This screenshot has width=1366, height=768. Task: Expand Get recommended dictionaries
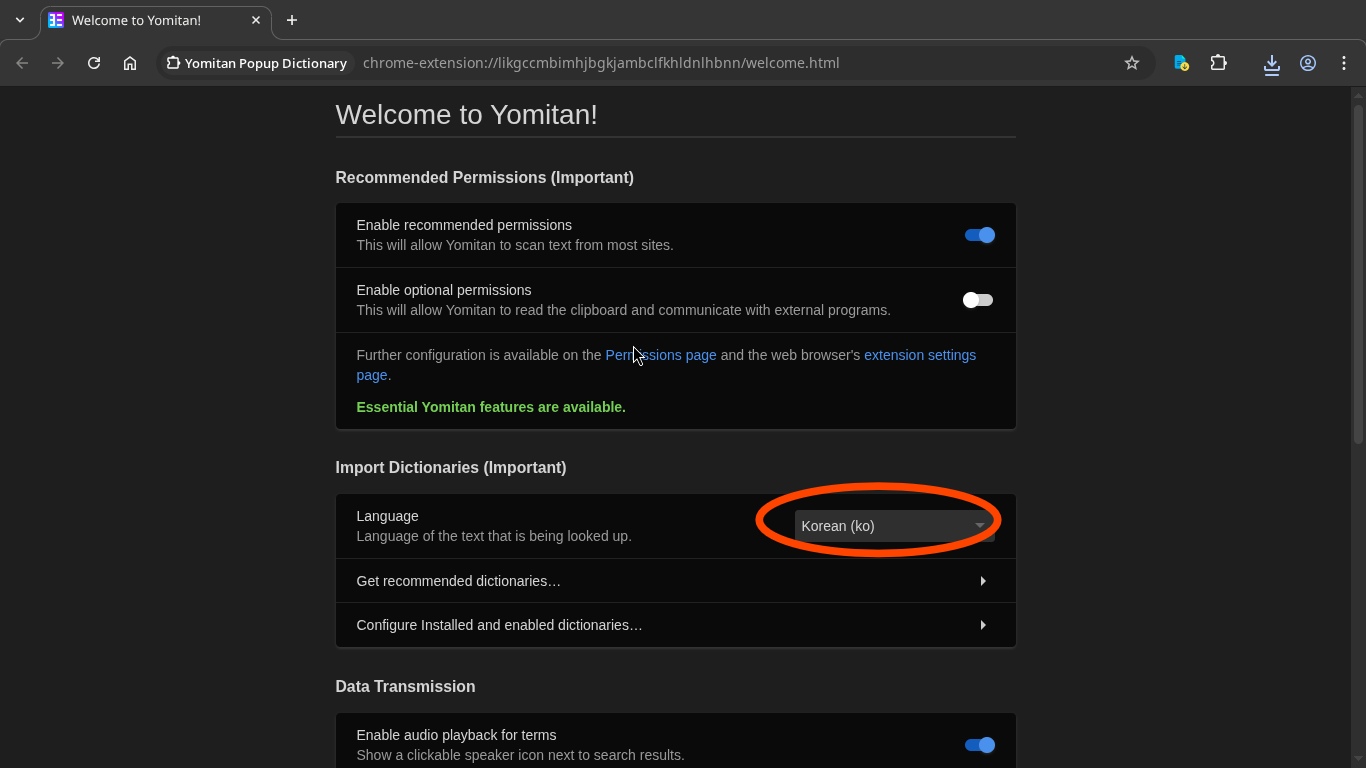[675, 581]
